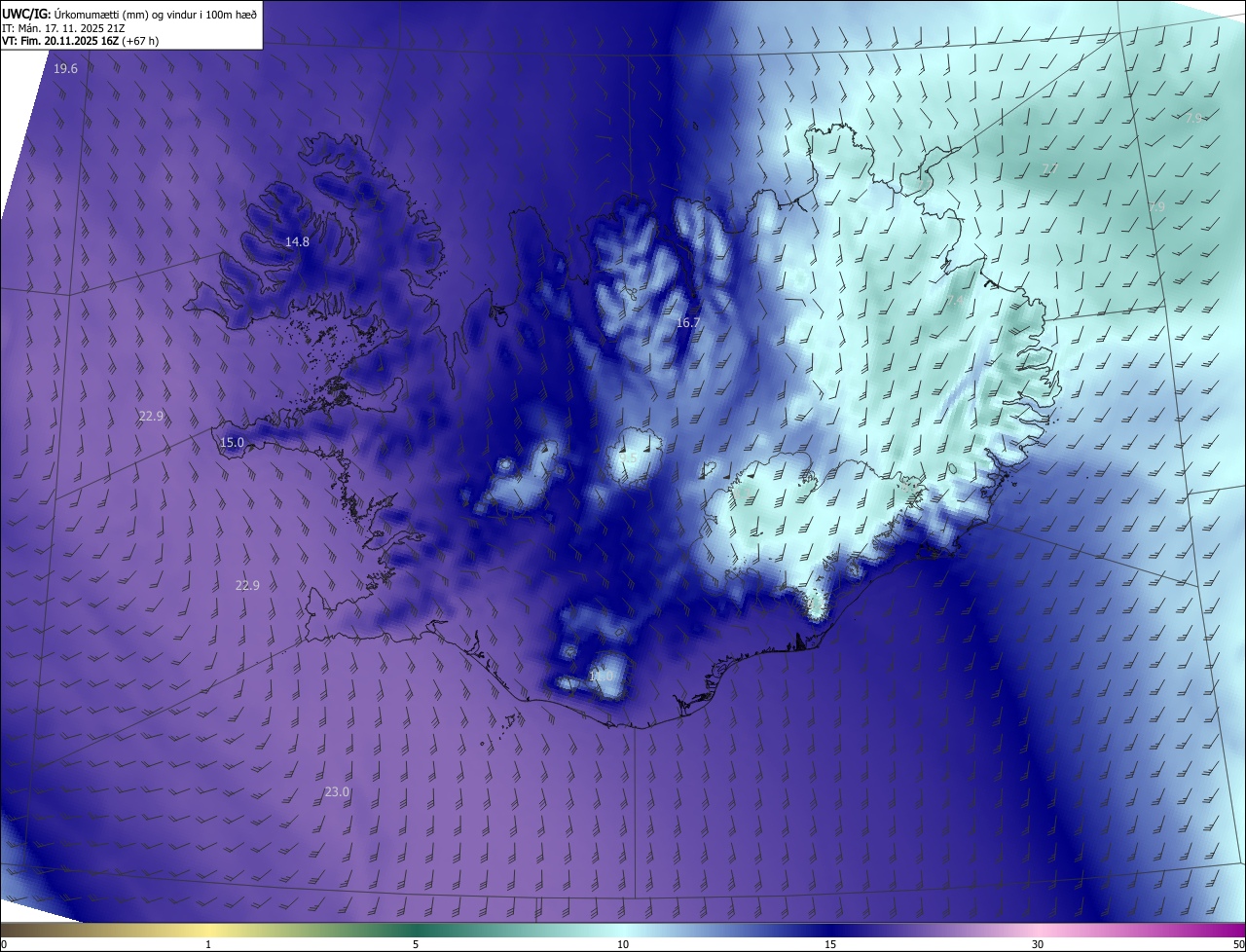Pick the dark green colour above the 5 tick
1246x952 pixels.
pos(416,930)
